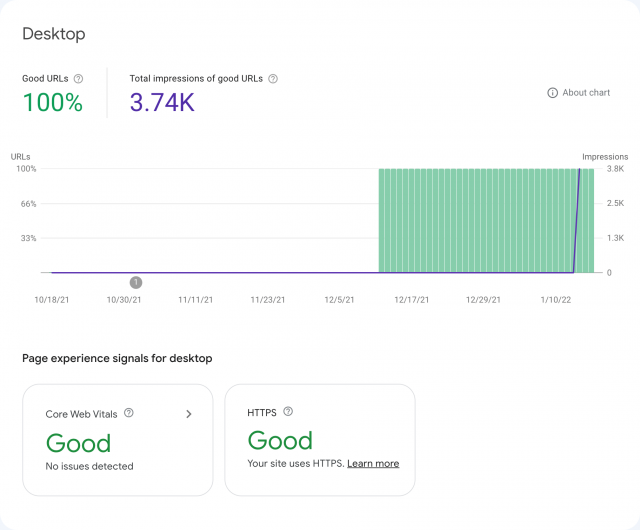Select annotation marker 1 on chart timeline
Viewport: 640px width, 530px height.
[136, 283]
